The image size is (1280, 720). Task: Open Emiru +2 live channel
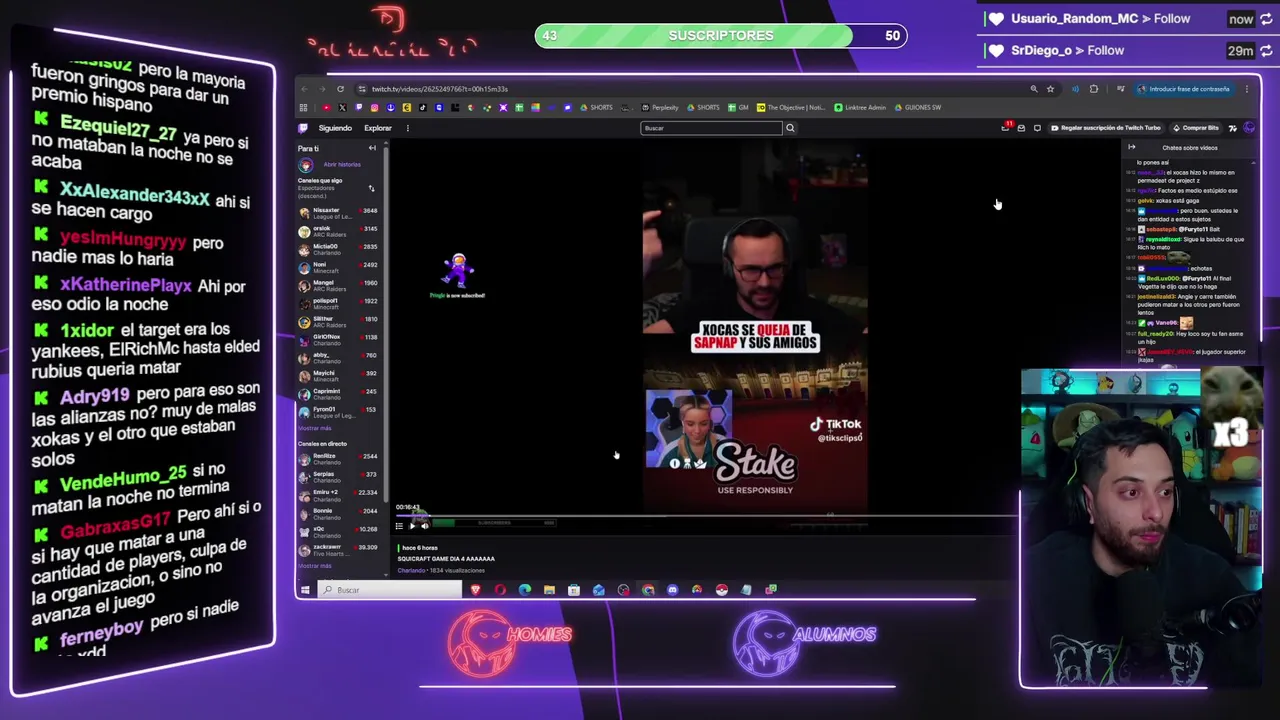click(339, 494)
